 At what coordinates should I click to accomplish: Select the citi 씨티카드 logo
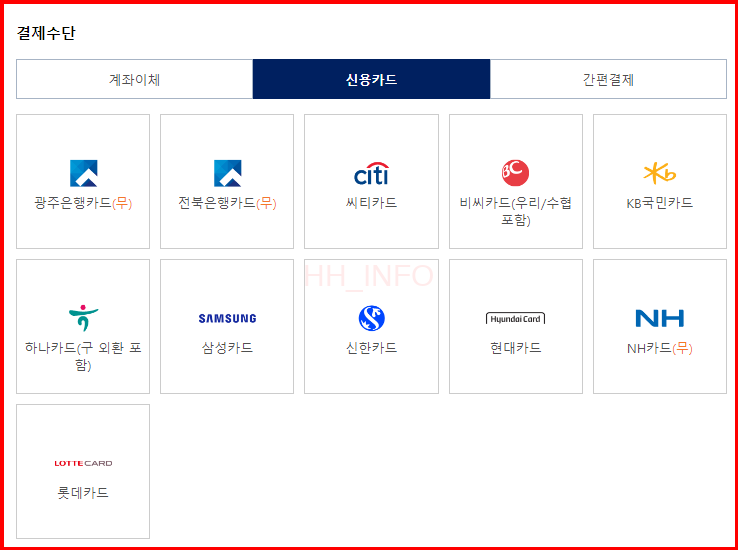coord(371,173)
